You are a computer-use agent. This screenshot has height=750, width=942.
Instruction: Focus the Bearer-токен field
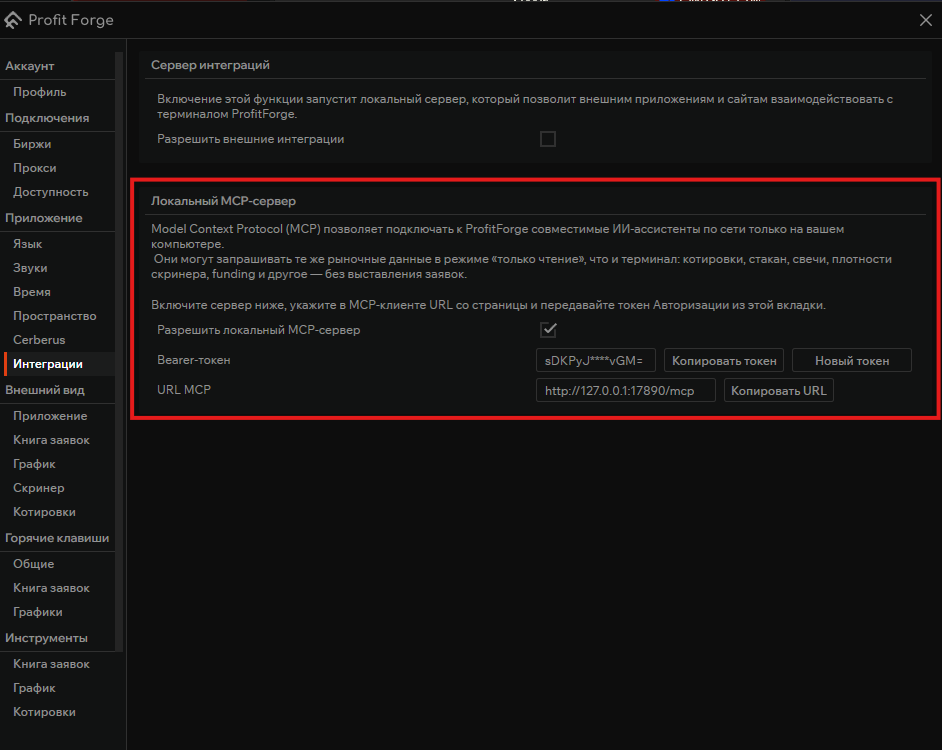tap(595, 361)
